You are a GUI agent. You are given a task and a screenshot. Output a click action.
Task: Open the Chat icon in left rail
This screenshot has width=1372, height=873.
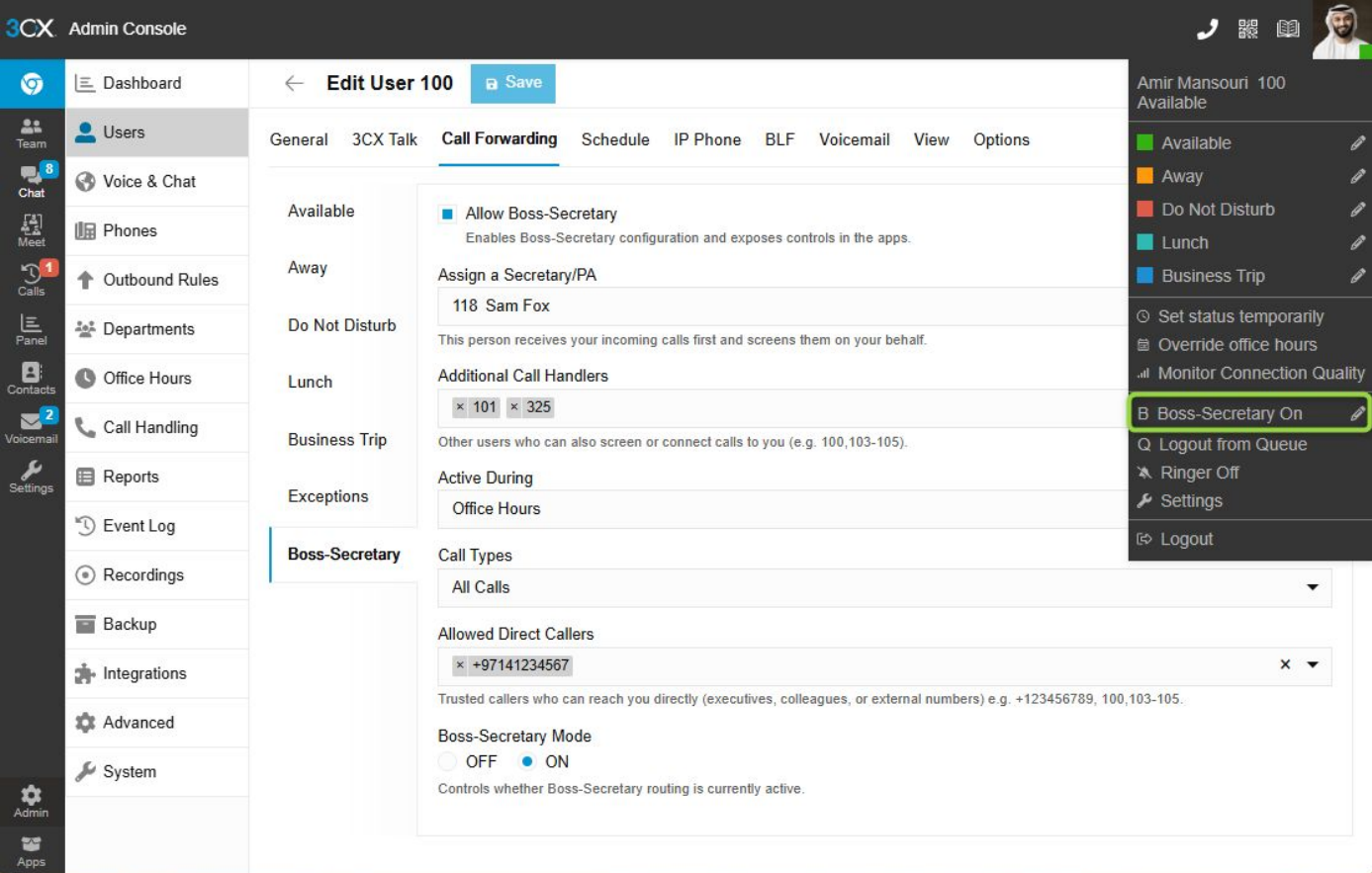pyautogui.click(x=32, y=181)
